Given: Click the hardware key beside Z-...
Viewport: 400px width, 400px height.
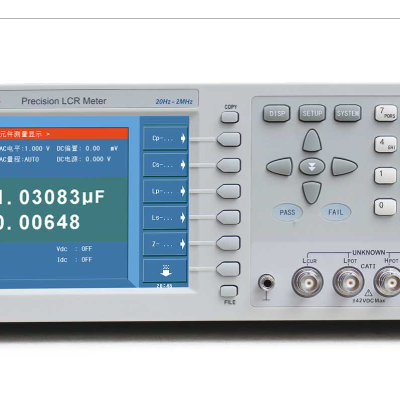Looking at the screenshot, I should tap(228, 243).
